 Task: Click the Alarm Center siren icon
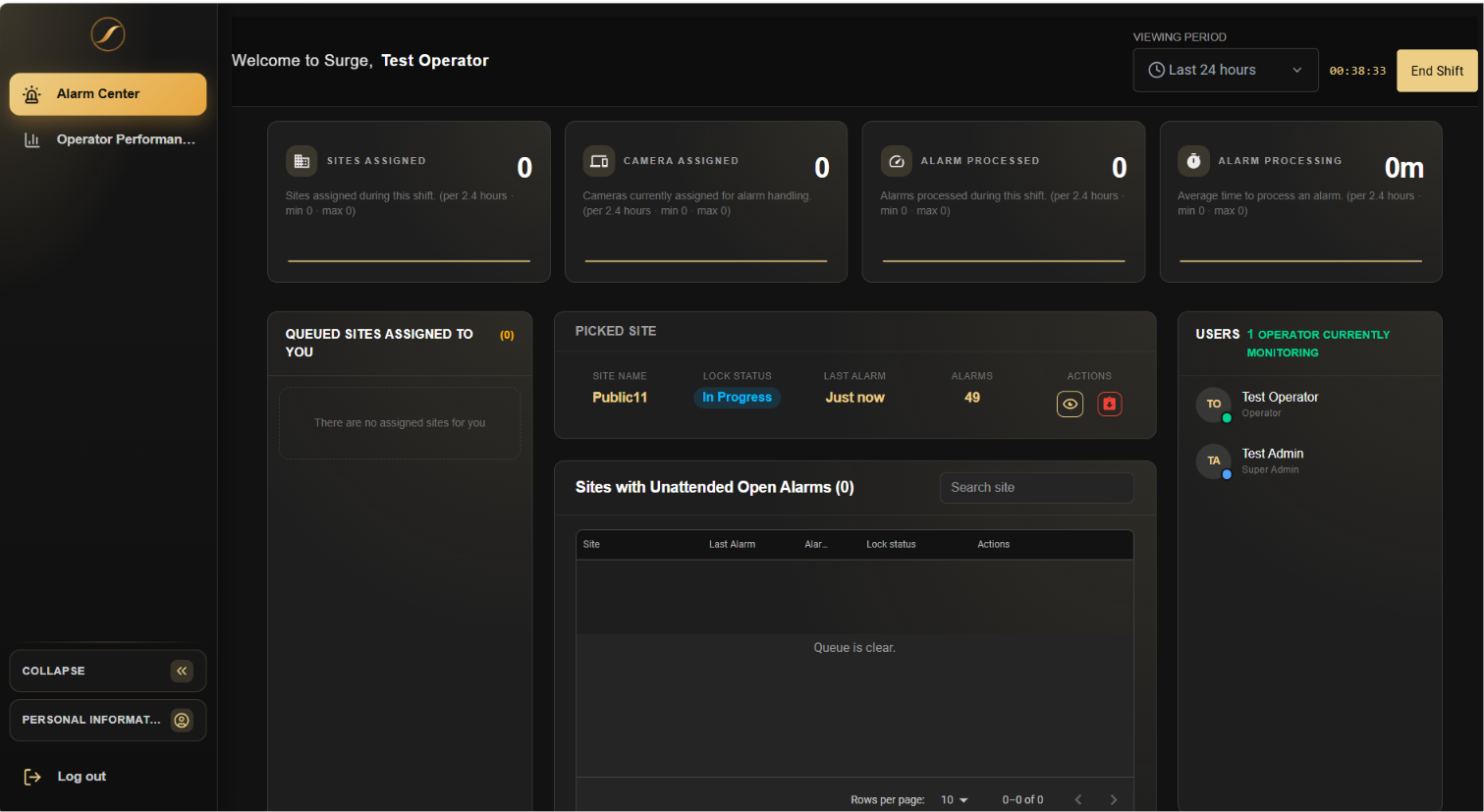coord(31,94)
